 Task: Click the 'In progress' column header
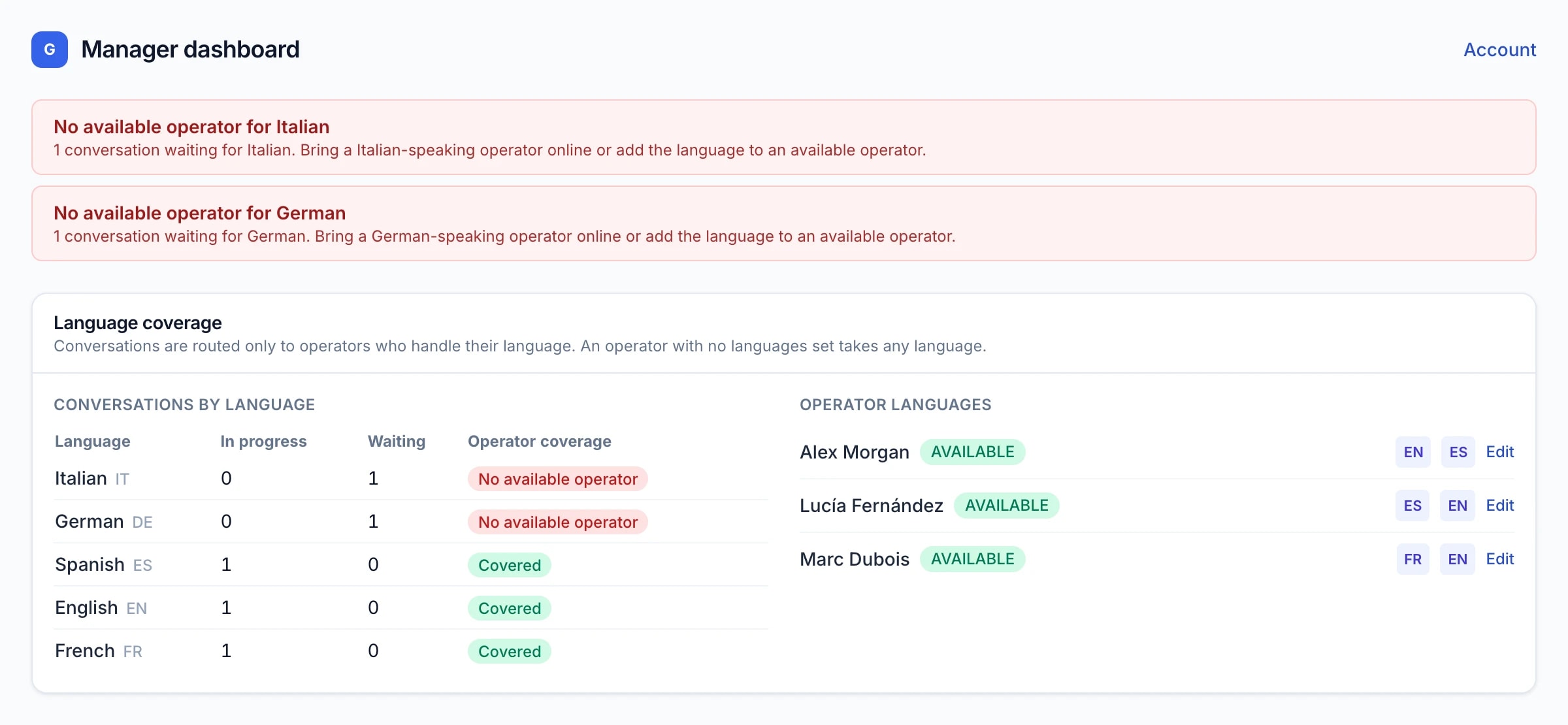pos(263,442)
